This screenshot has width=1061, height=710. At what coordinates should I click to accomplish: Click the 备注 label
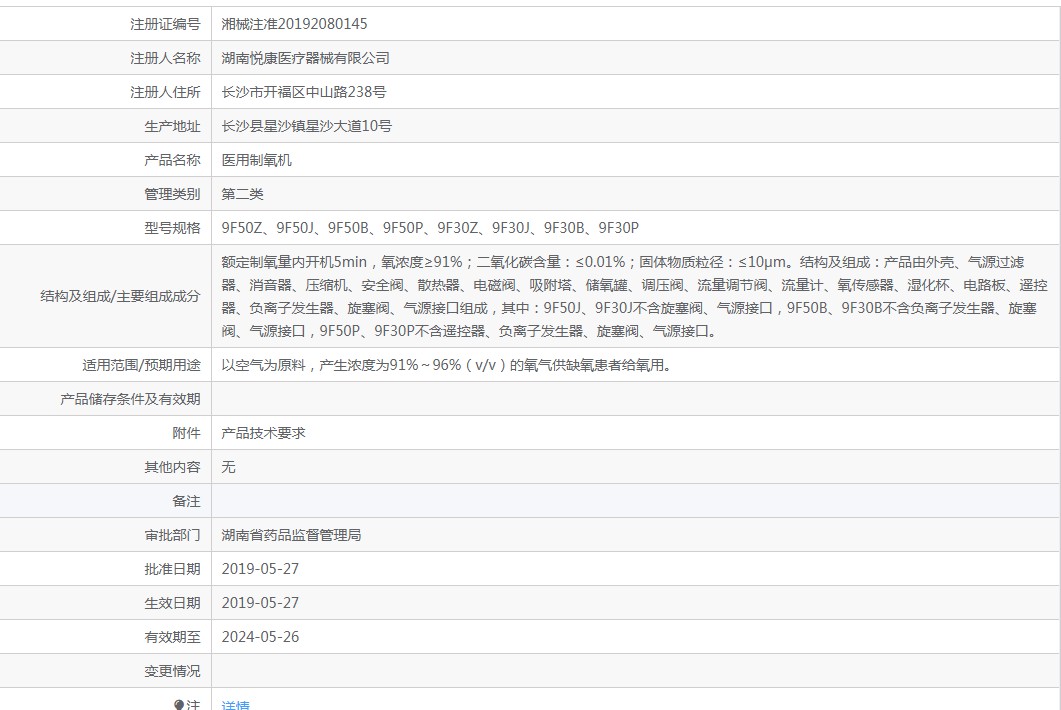186,502
